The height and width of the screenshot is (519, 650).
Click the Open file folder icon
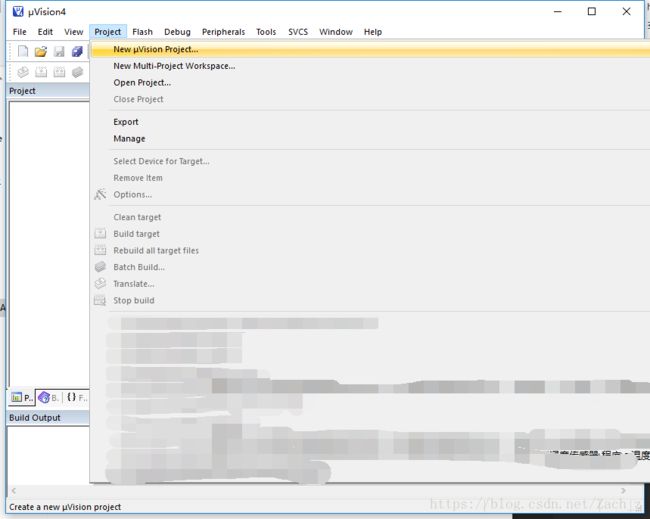41,51
